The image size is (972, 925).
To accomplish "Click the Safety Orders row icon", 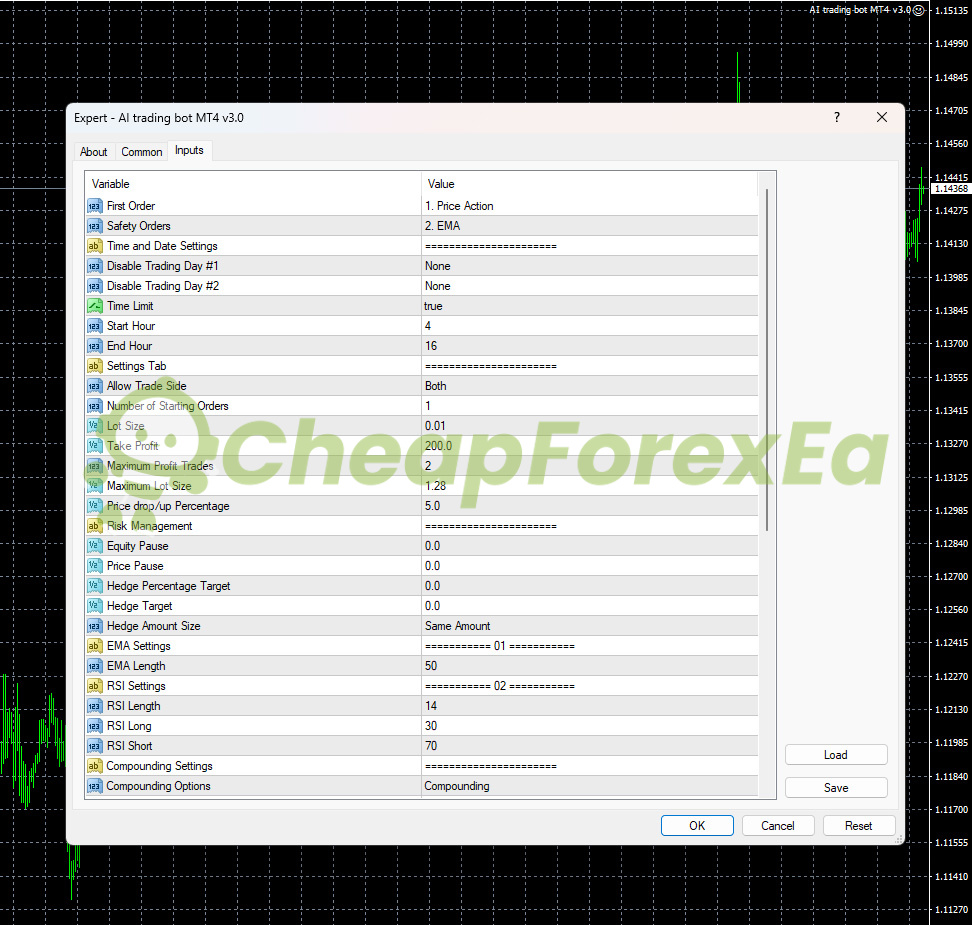I will pos(94,226).
